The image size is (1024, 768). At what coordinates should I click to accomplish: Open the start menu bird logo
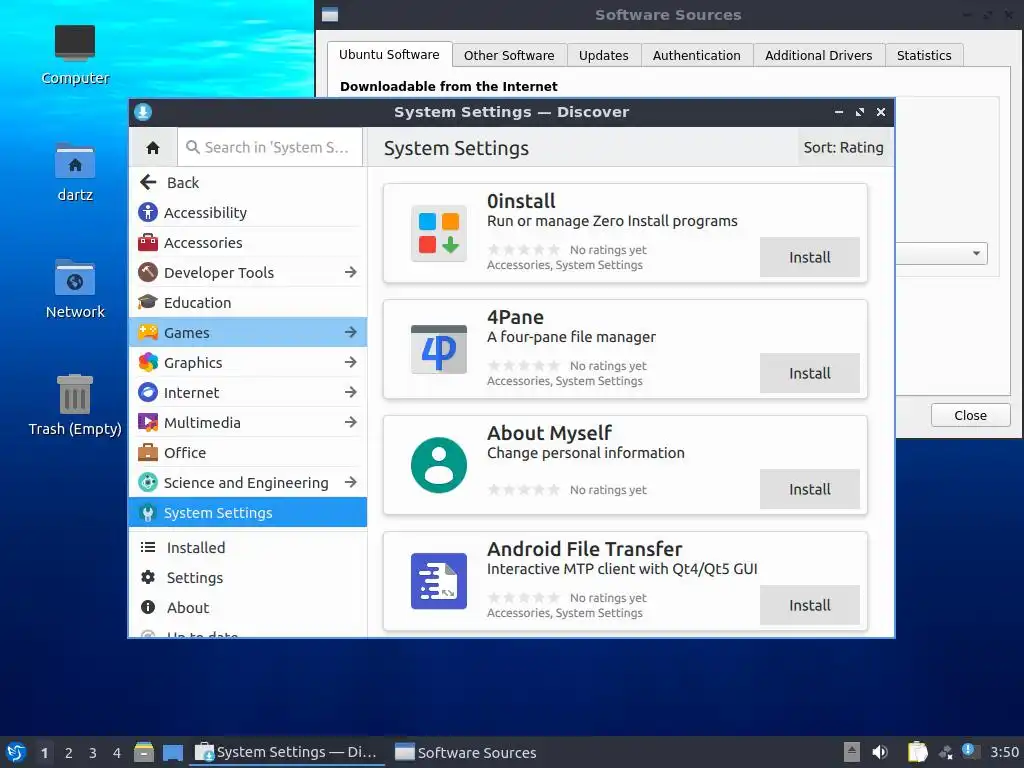[x=16, y=752]
